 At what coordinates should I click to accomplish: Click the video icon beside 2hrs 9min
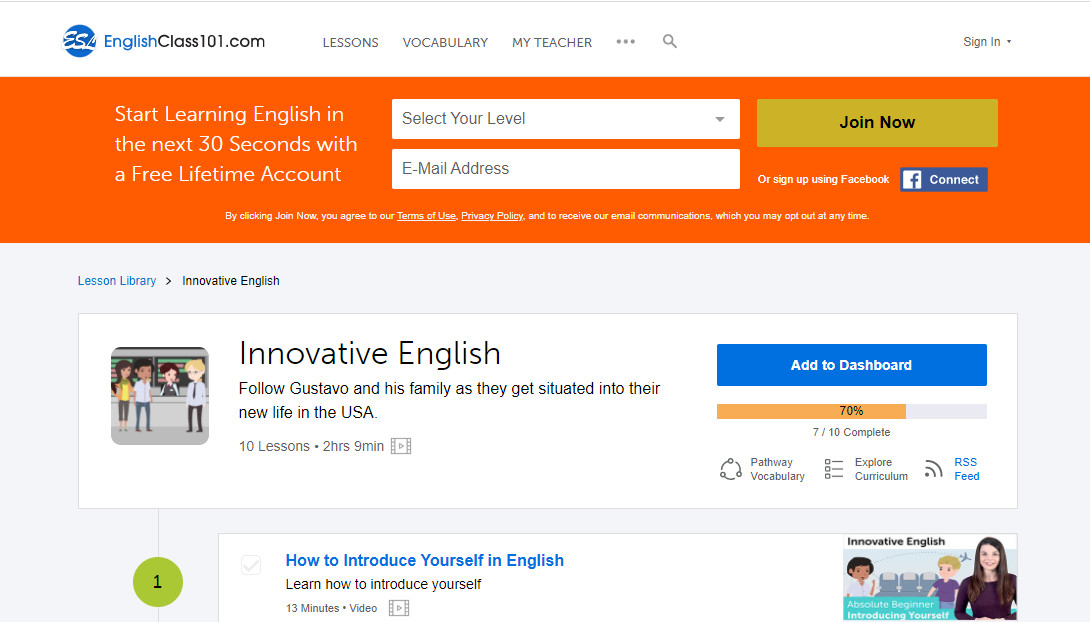pyautogui.click(x=401, y=446)
